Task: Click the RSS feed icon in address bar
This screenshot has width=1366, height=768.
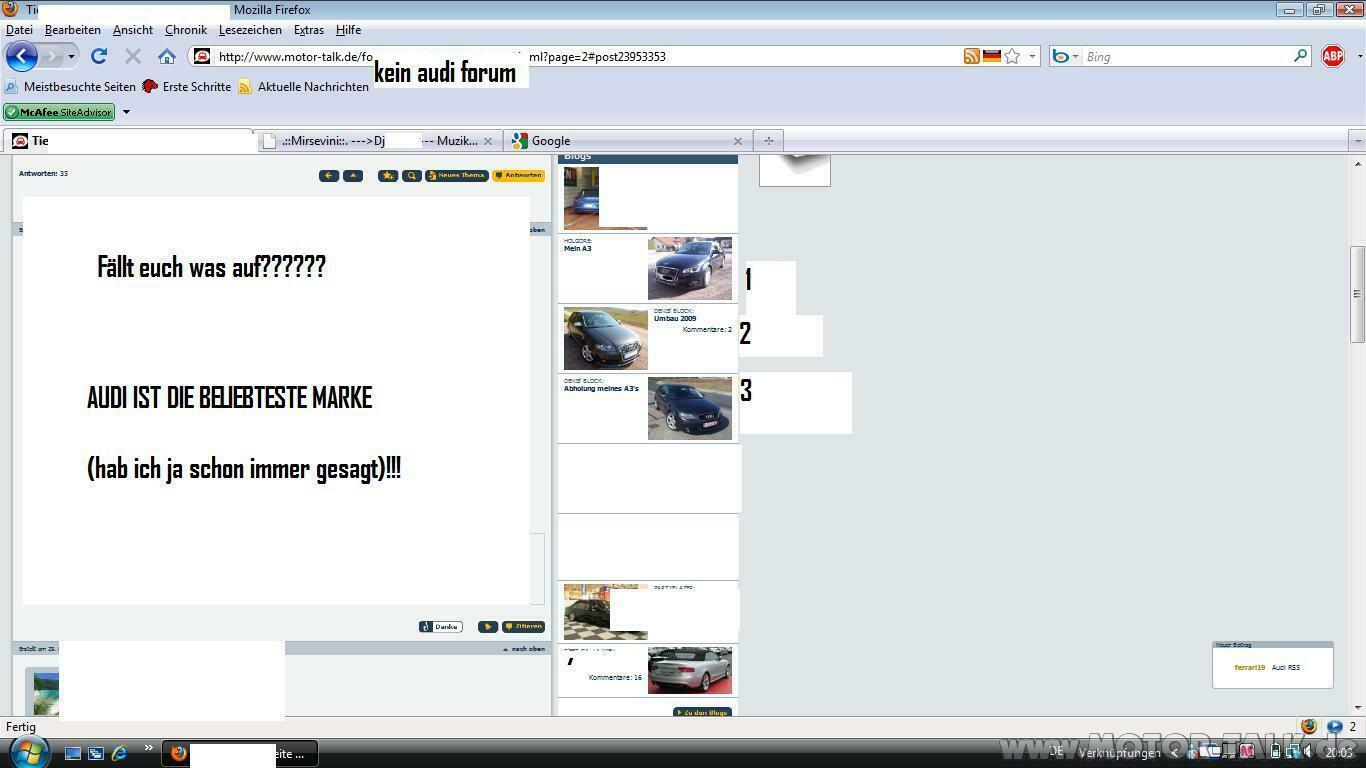Action: [971, 56]
